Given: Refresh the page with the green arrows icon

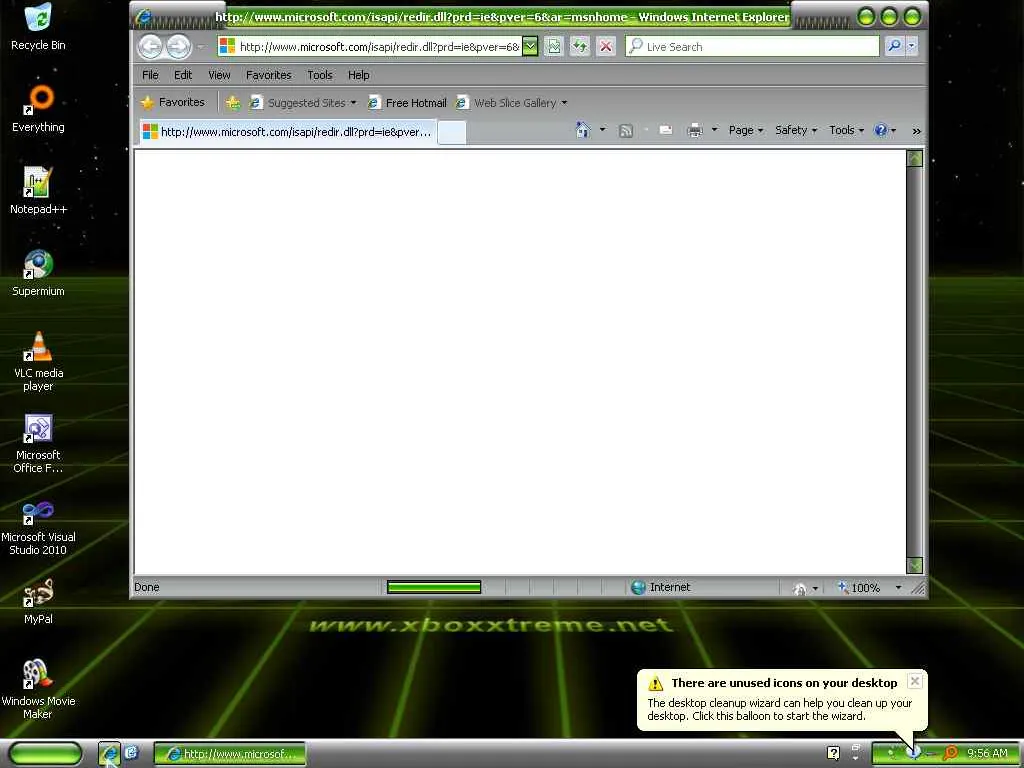Looking at the screenshot, I should pyautogui.click(x=580, y=46).
